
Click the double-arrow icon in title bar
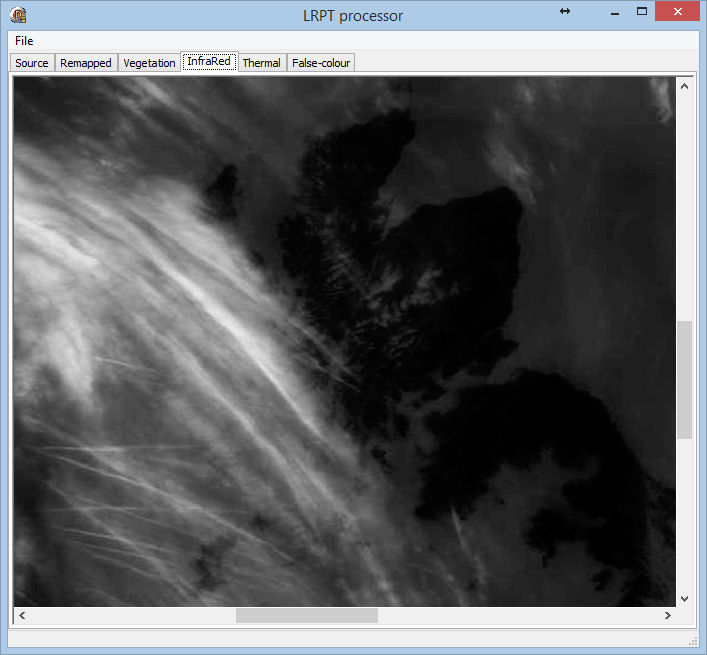pyautogui.click(x=565, y=11)
